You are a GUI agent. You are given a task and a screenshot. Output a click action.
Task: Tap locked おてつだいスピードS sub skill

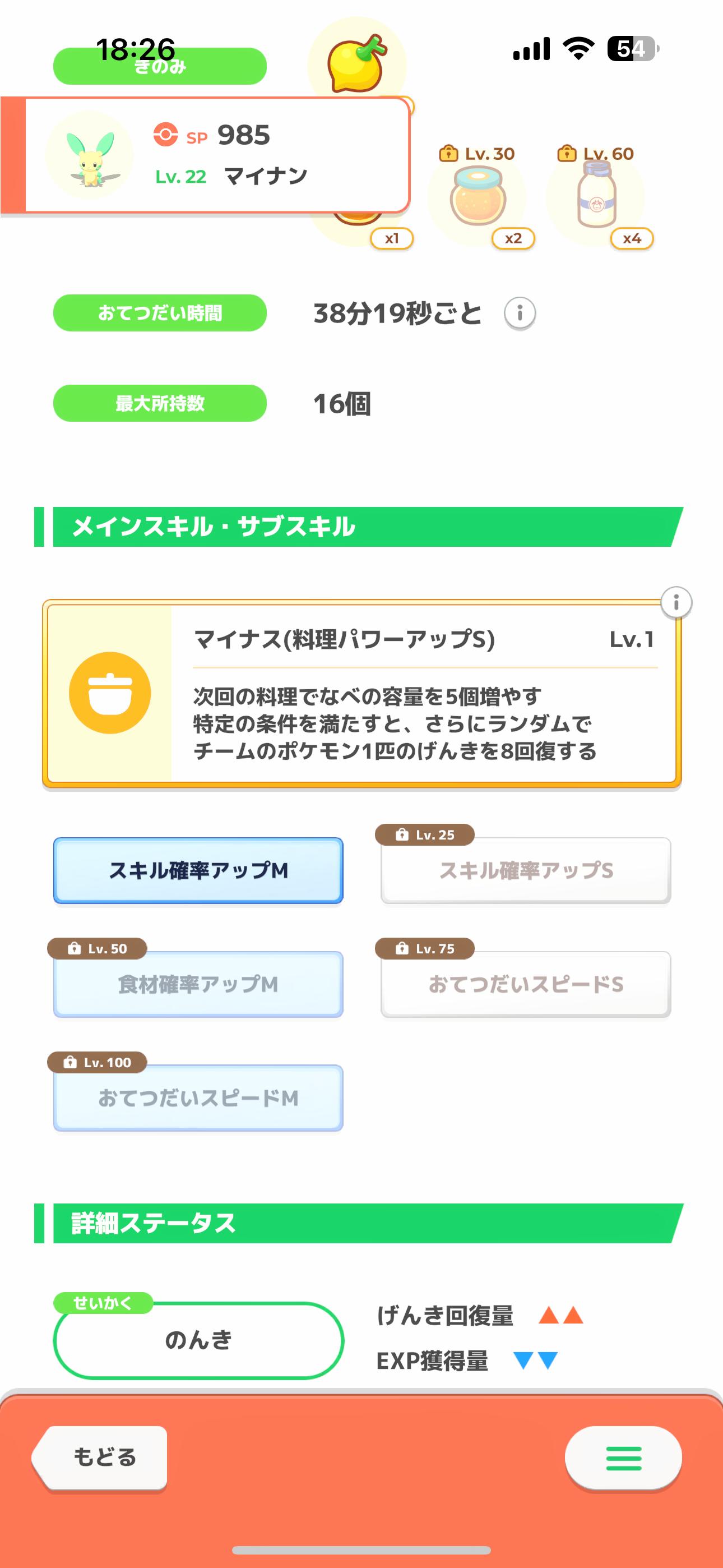[x=526, y=984]
